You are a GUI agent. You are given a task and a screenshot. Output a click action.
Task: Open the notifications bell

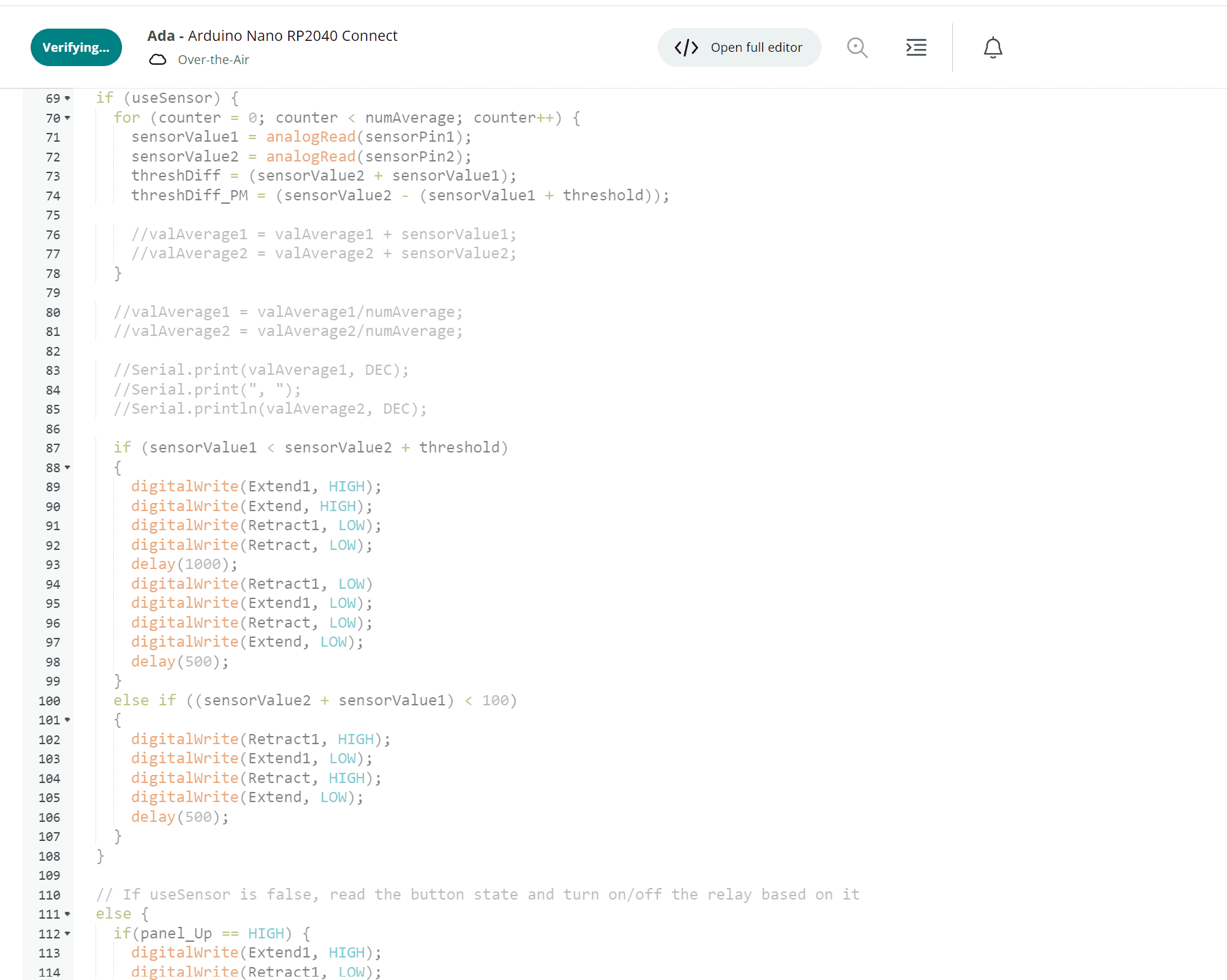[993, 48]
